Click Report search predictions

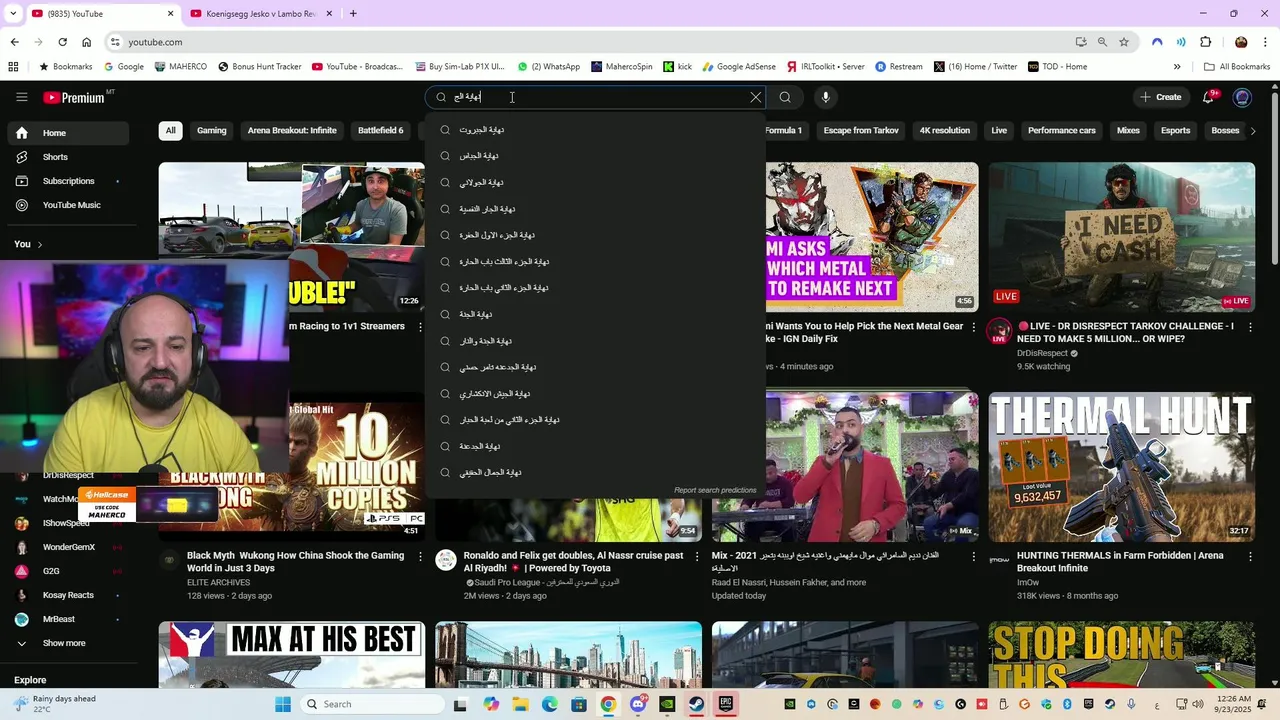click(715, 490)
